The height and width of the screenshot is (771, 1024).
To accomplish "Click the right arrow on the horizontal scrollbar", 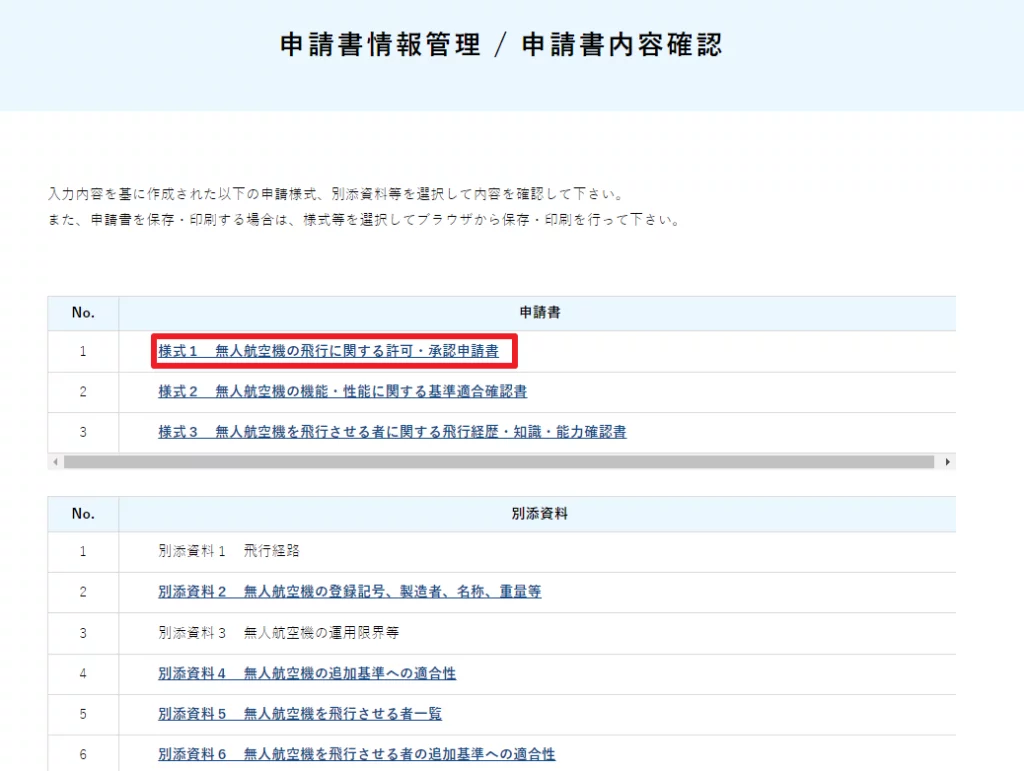I will [x=948, y=462].
